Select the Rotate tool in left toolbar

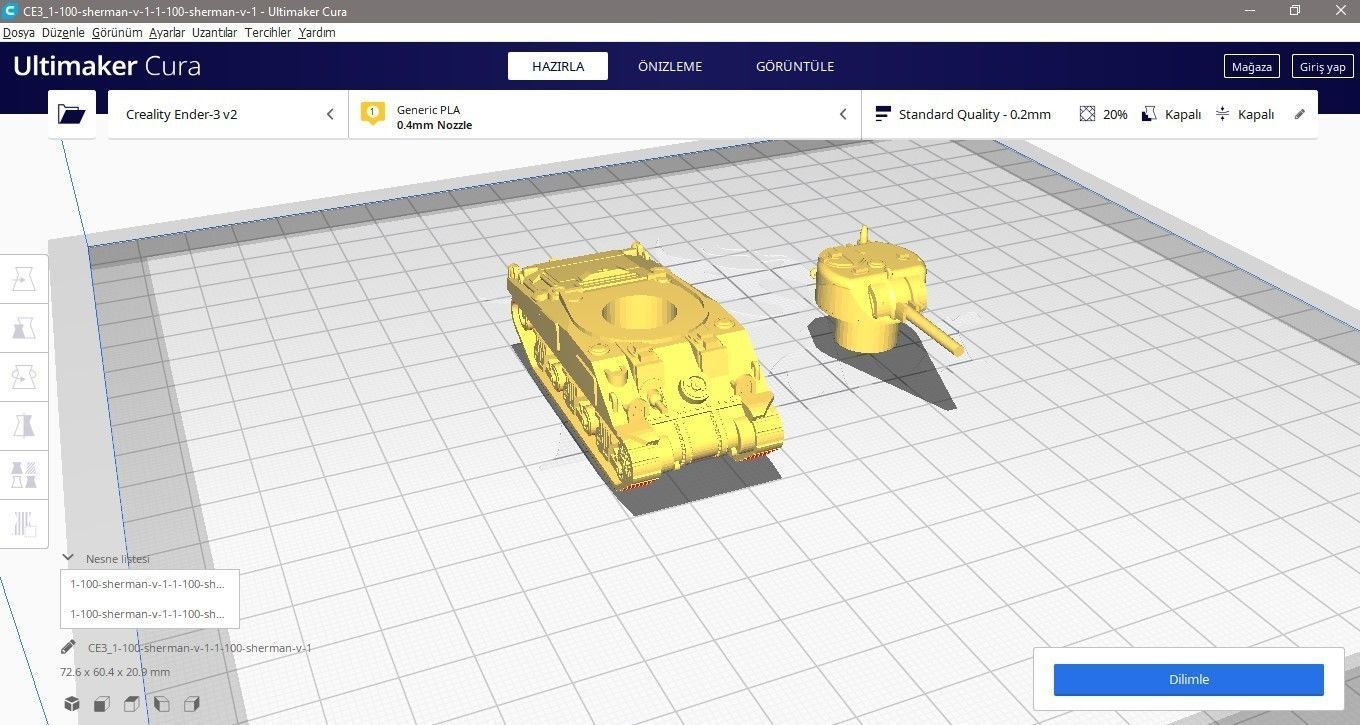24,377
